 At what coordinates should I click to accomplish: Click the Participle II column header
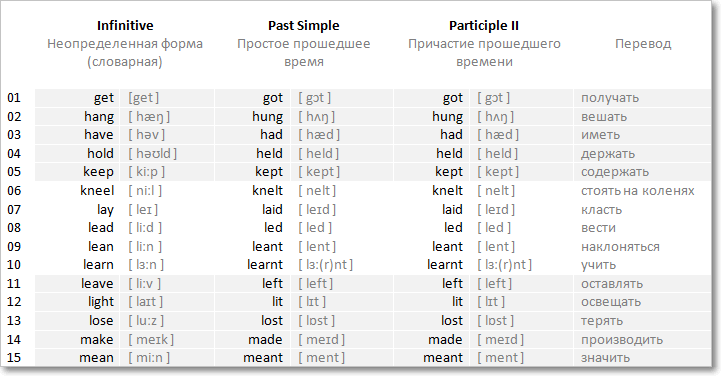click(x=484, y=26)
